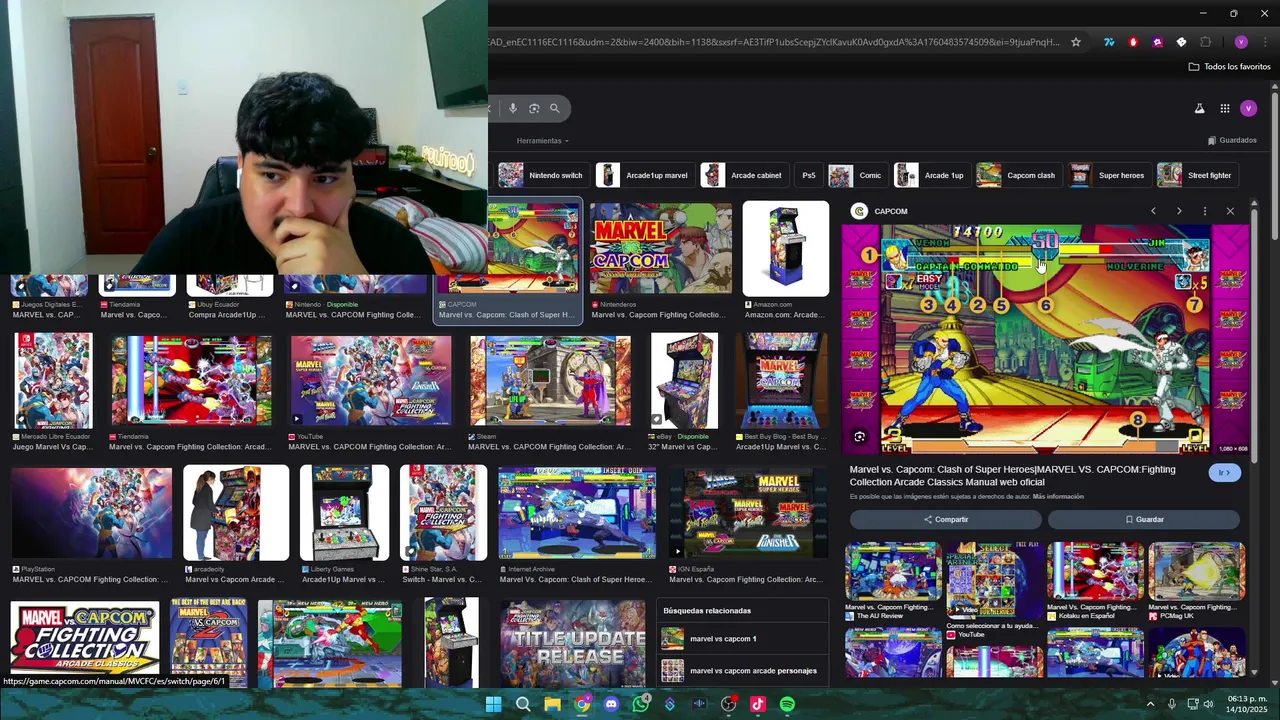The image size is (1280, 720).
Task: Show hidden system tray icons
Action: (x=1150, y=704)
